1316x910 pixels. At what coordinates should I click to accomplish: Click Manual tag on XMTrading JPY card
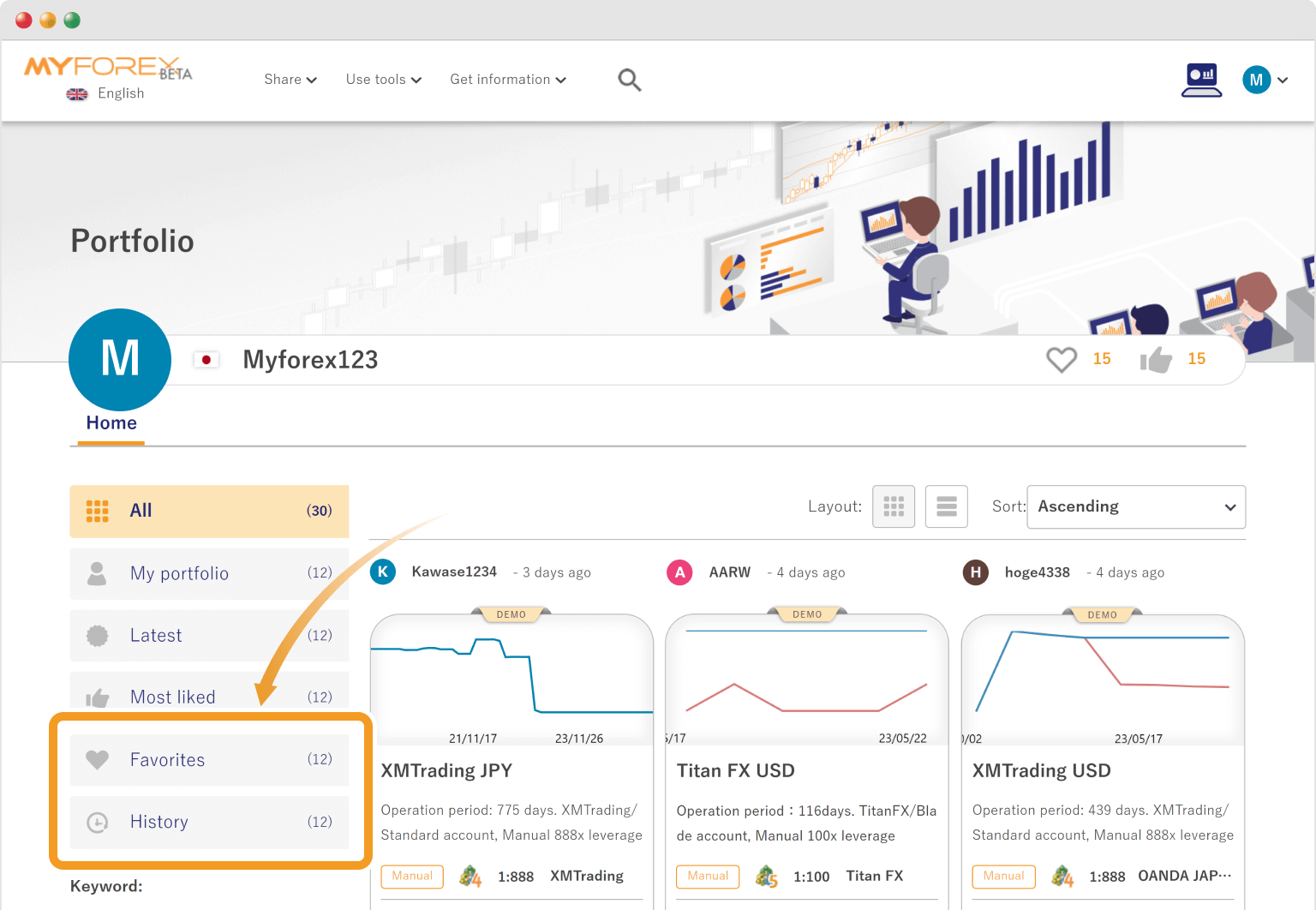click(x=412, y=877)
